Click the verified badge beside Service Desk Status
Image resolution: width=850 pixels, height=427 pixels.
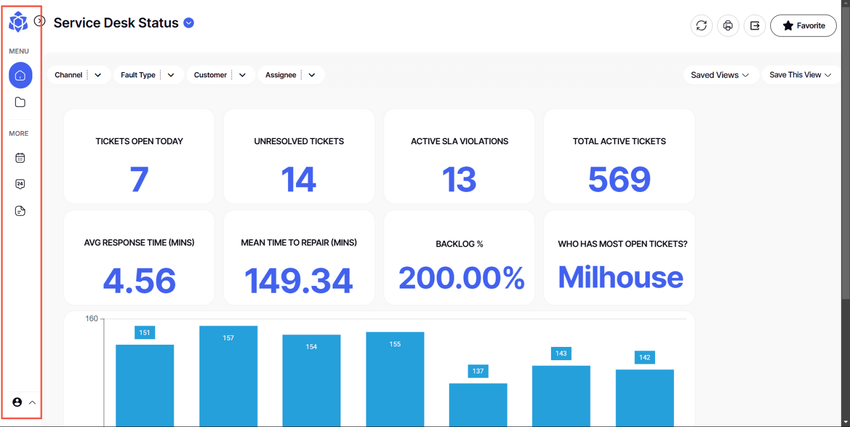189,23
